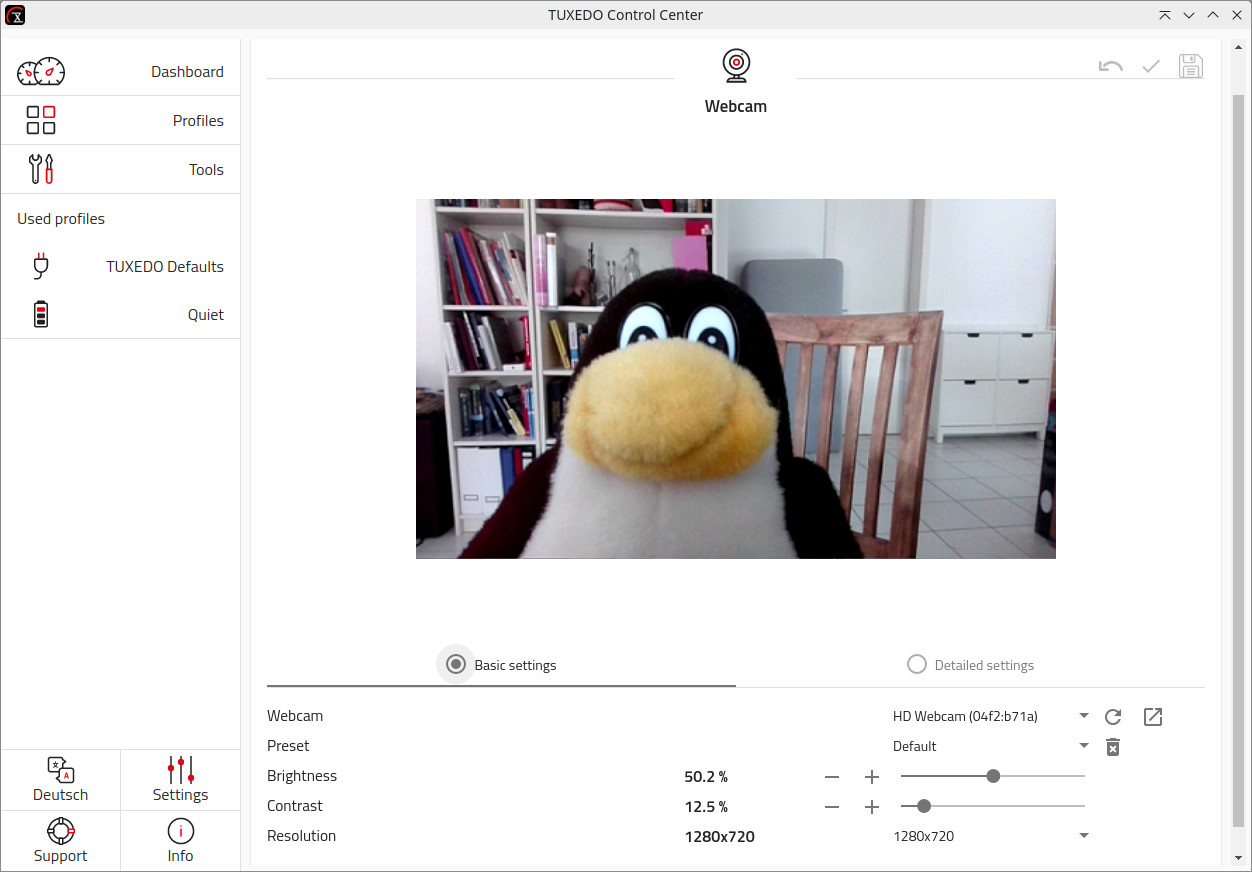The width and height of the screenshot is (1252, 872).
Task: Click the Settings button label
Action: point(181,795)
